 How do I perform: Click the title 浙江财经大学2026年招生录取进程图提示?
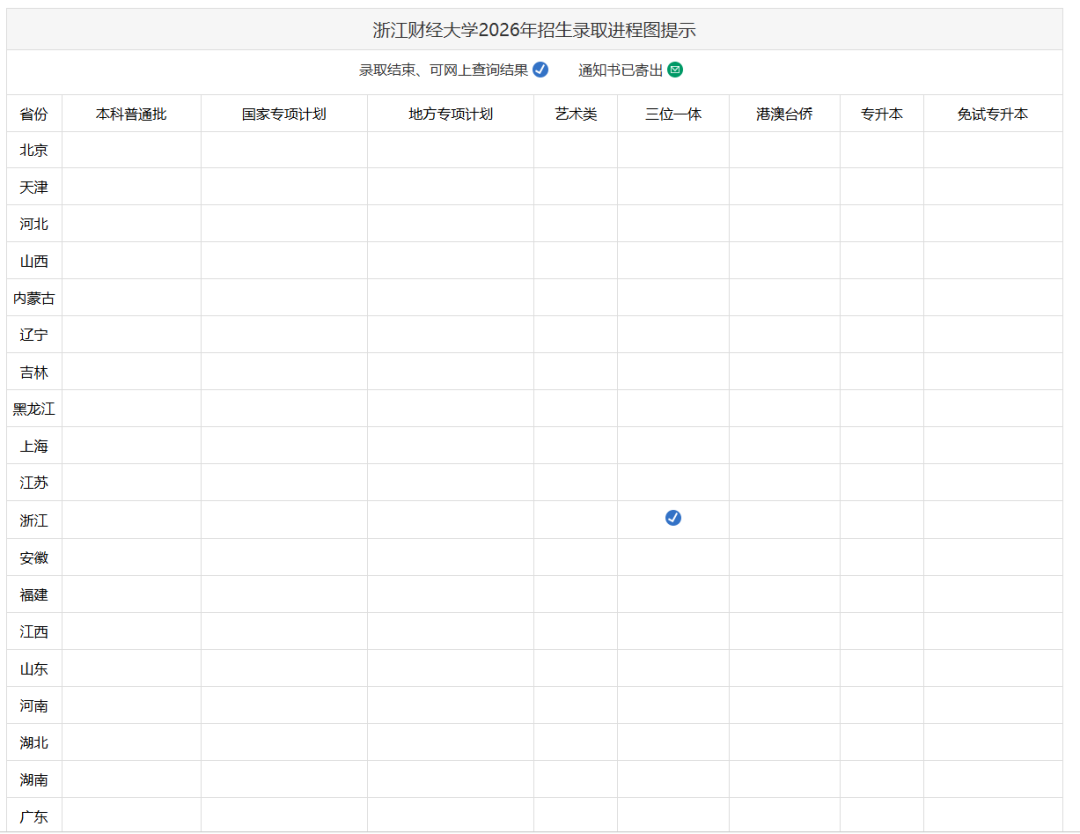[534, 30]
